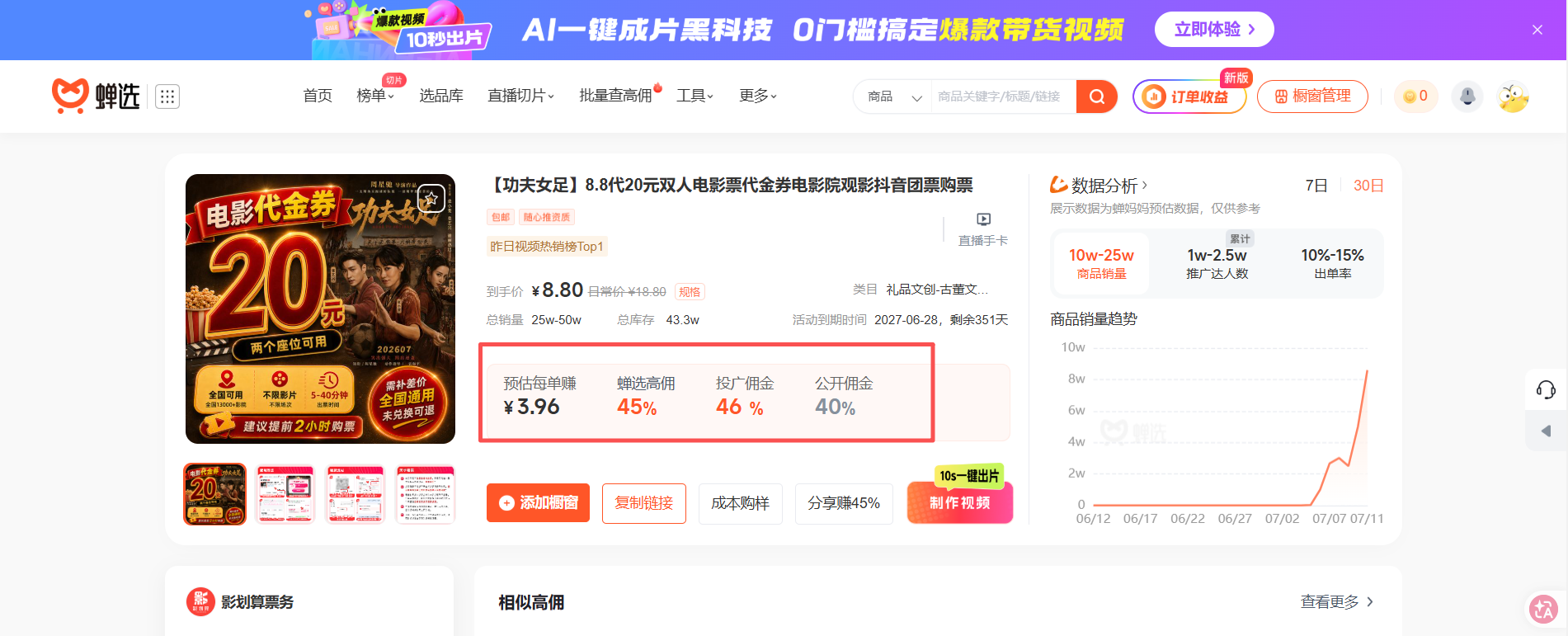Select the second product thumbnail
Viewport: 1568px width, 636px height.
point(285,494)
